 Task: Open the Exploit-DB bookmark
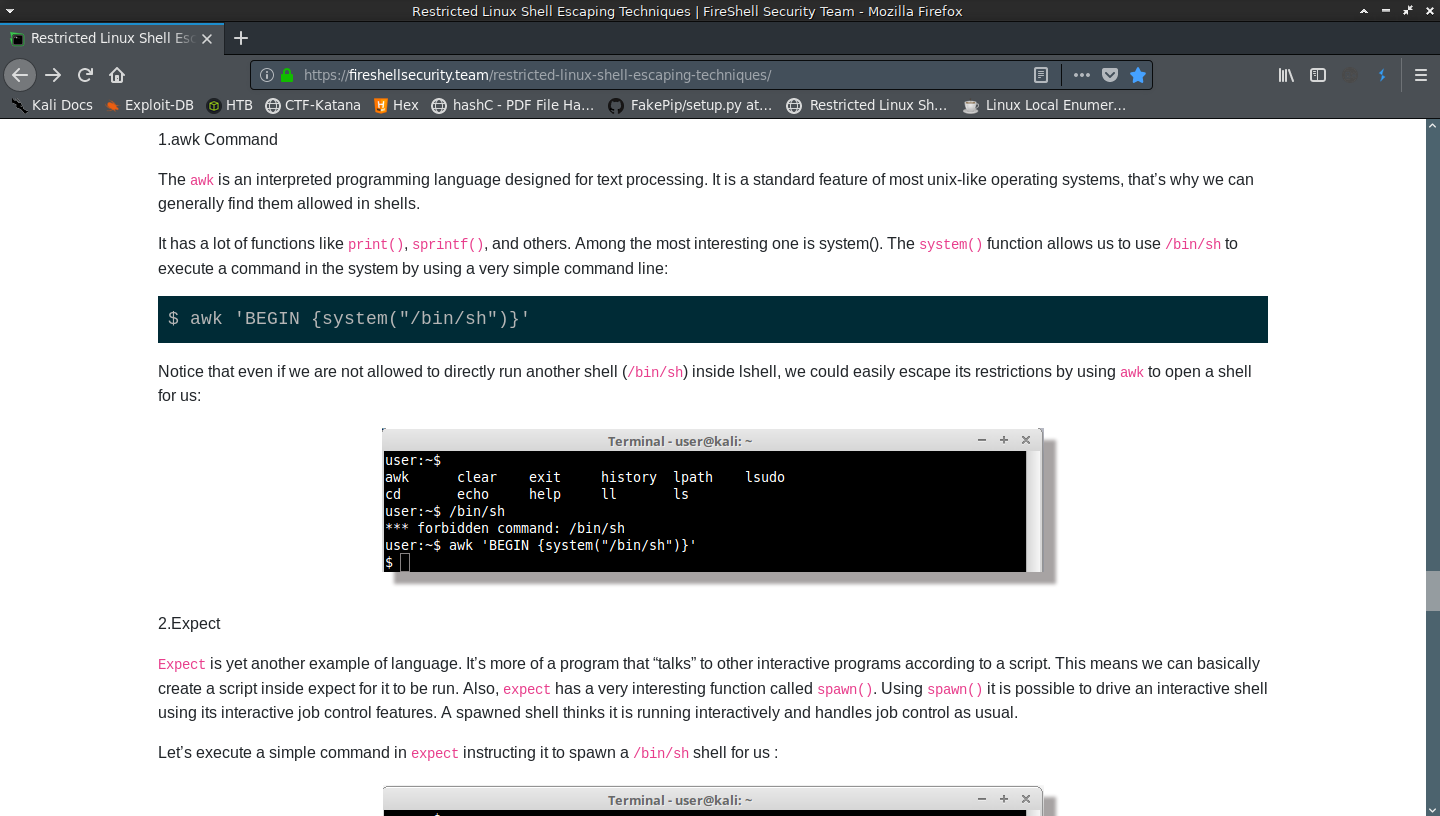(149, 105)
